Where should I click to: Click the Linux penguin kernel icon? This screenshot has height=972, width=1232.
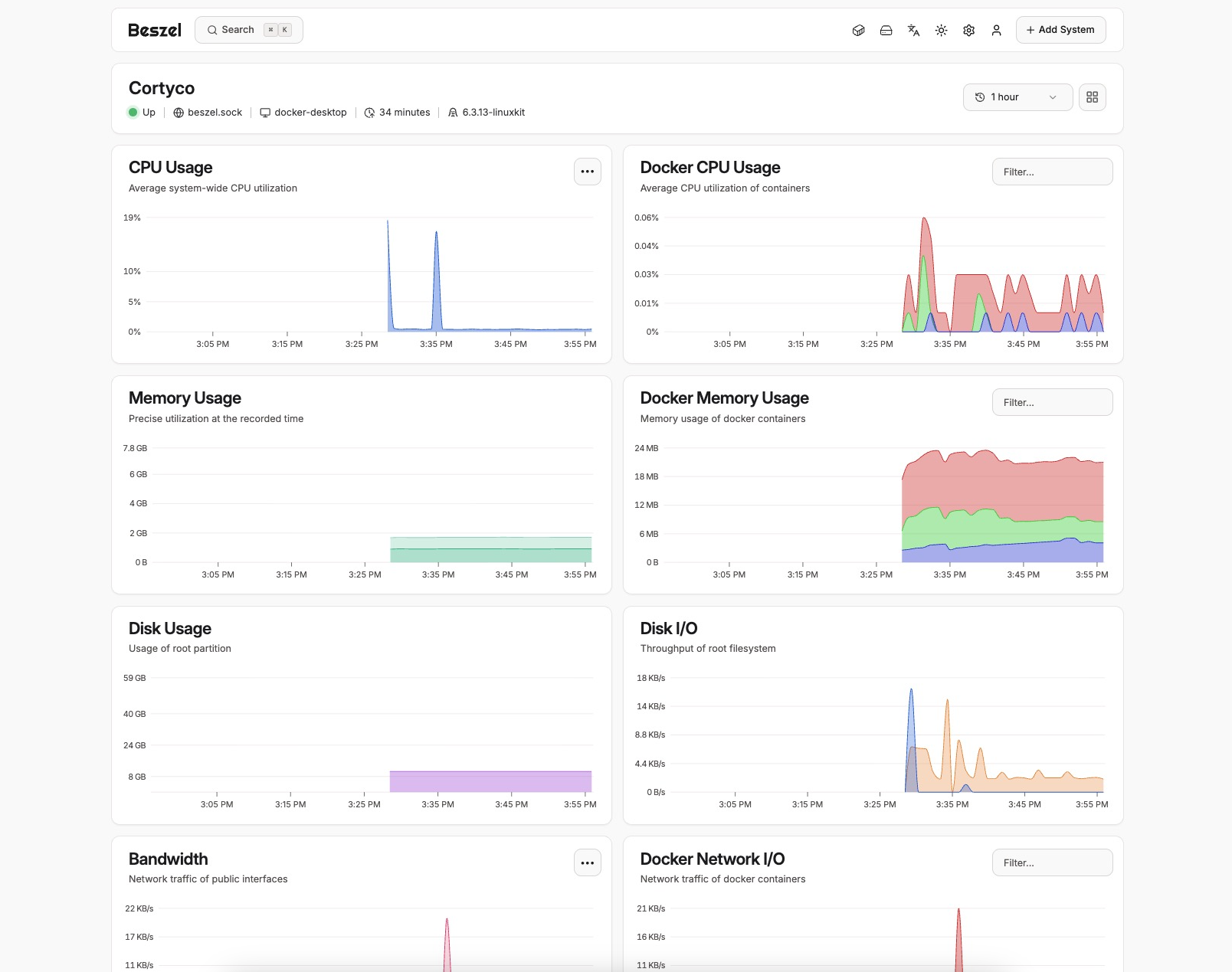pos(453,113)
